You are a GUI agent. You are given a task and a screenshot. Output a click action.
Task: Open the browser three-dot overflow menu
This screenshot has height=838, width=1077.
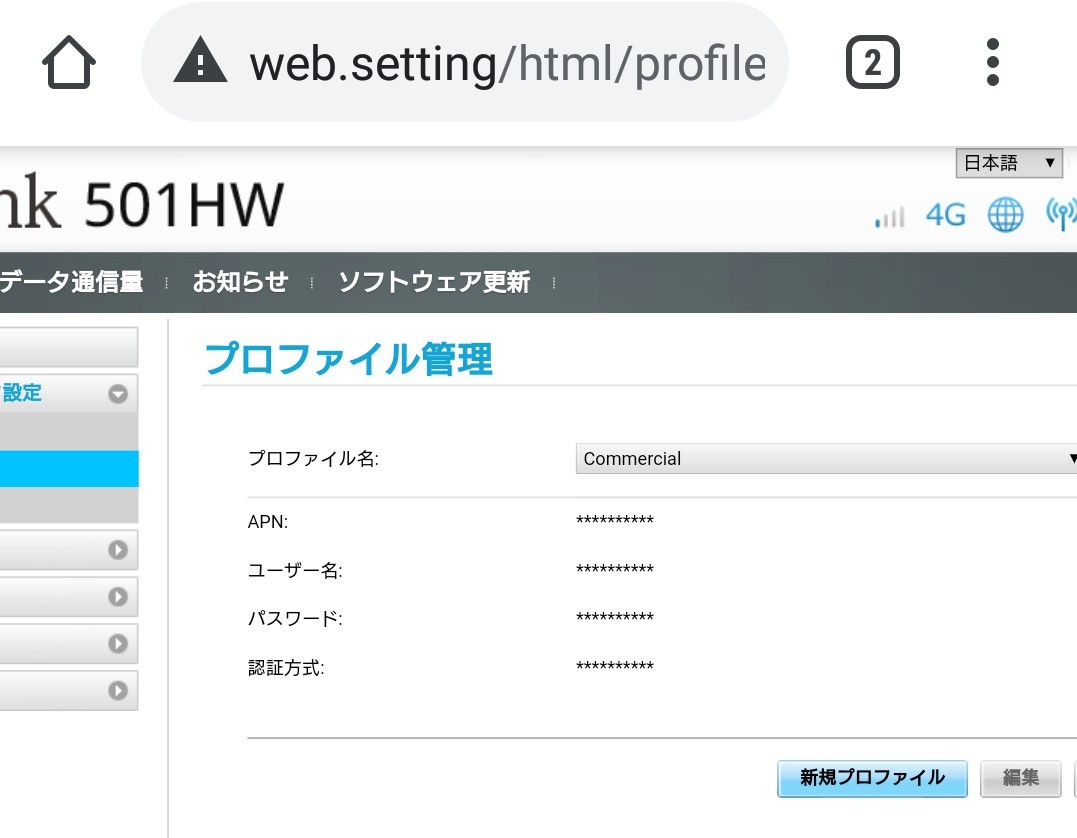992,64
